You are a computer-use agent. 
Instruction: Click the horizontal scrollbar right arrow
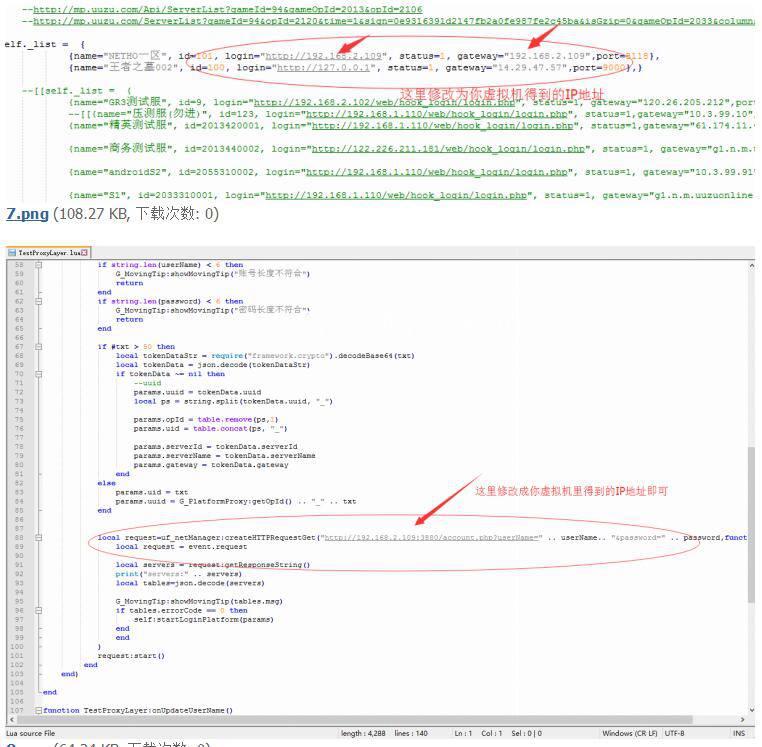point(741,720)
